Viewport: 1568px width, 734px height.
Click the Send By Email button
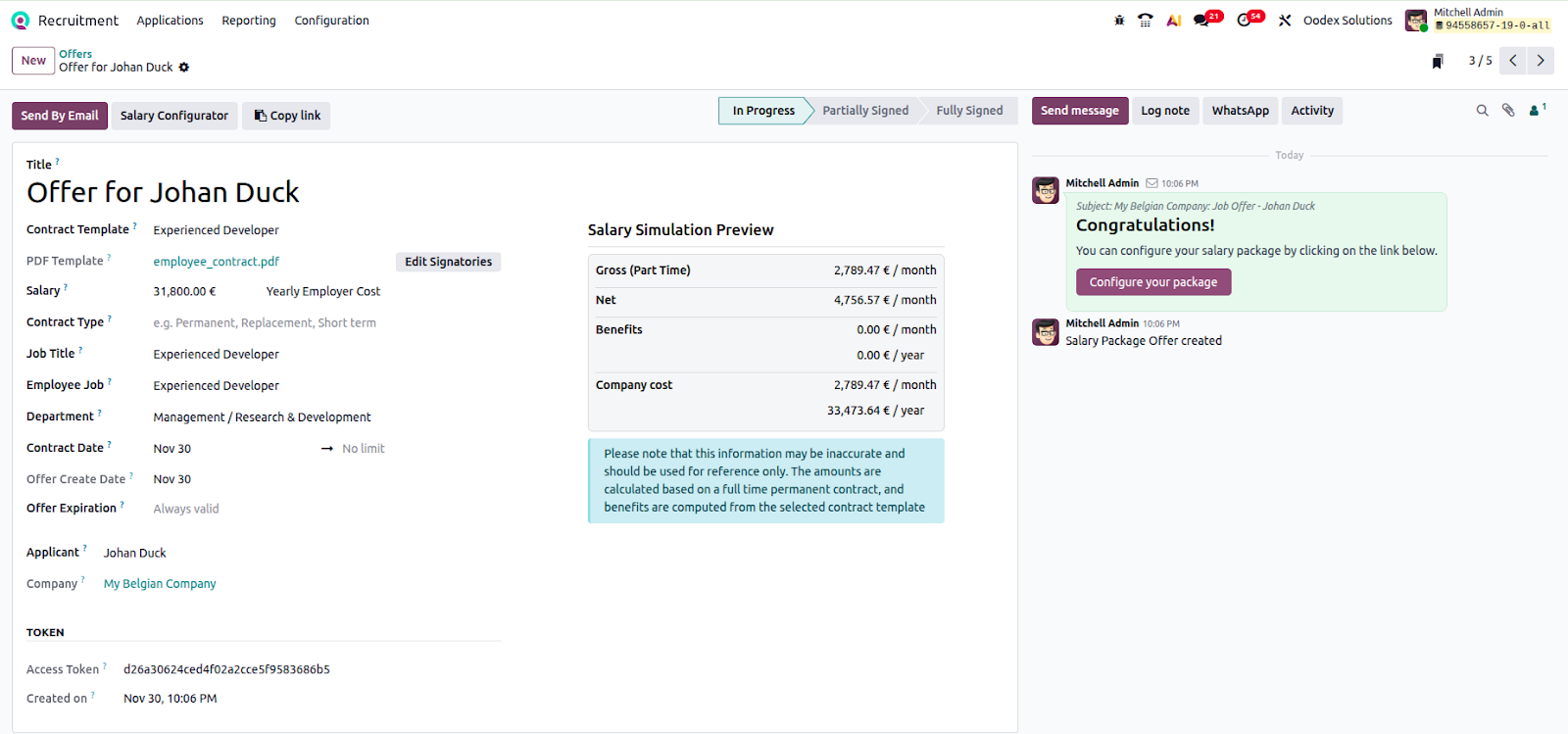click(x=60, y=116)
